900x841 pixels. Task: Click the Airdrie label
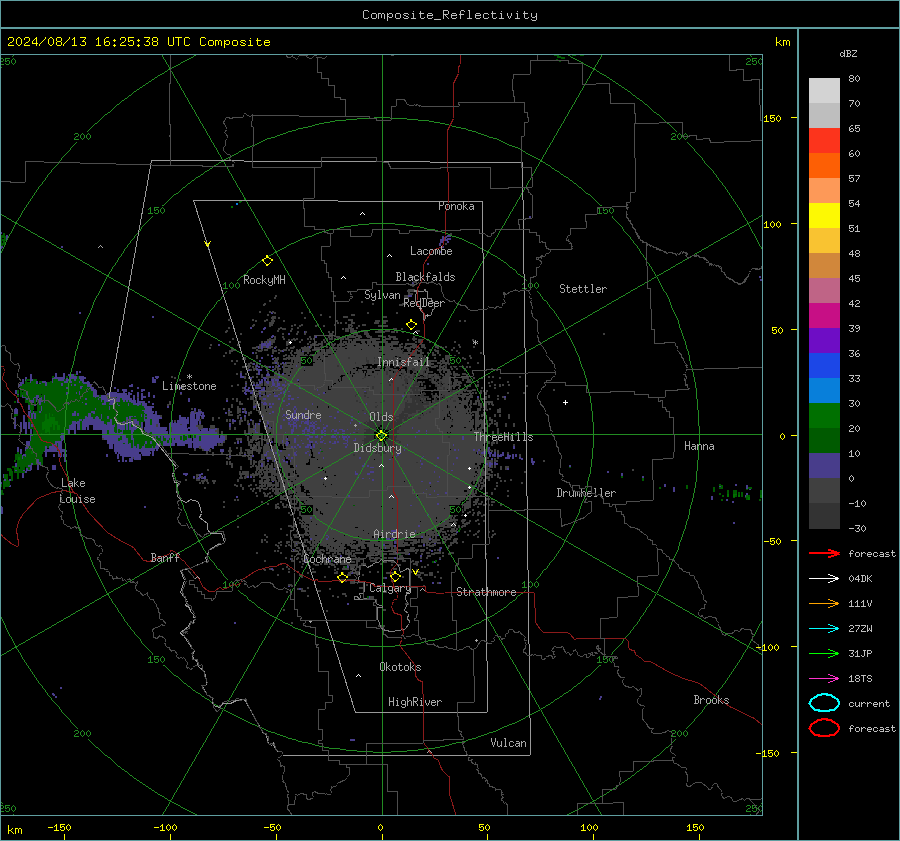(394, 534)
